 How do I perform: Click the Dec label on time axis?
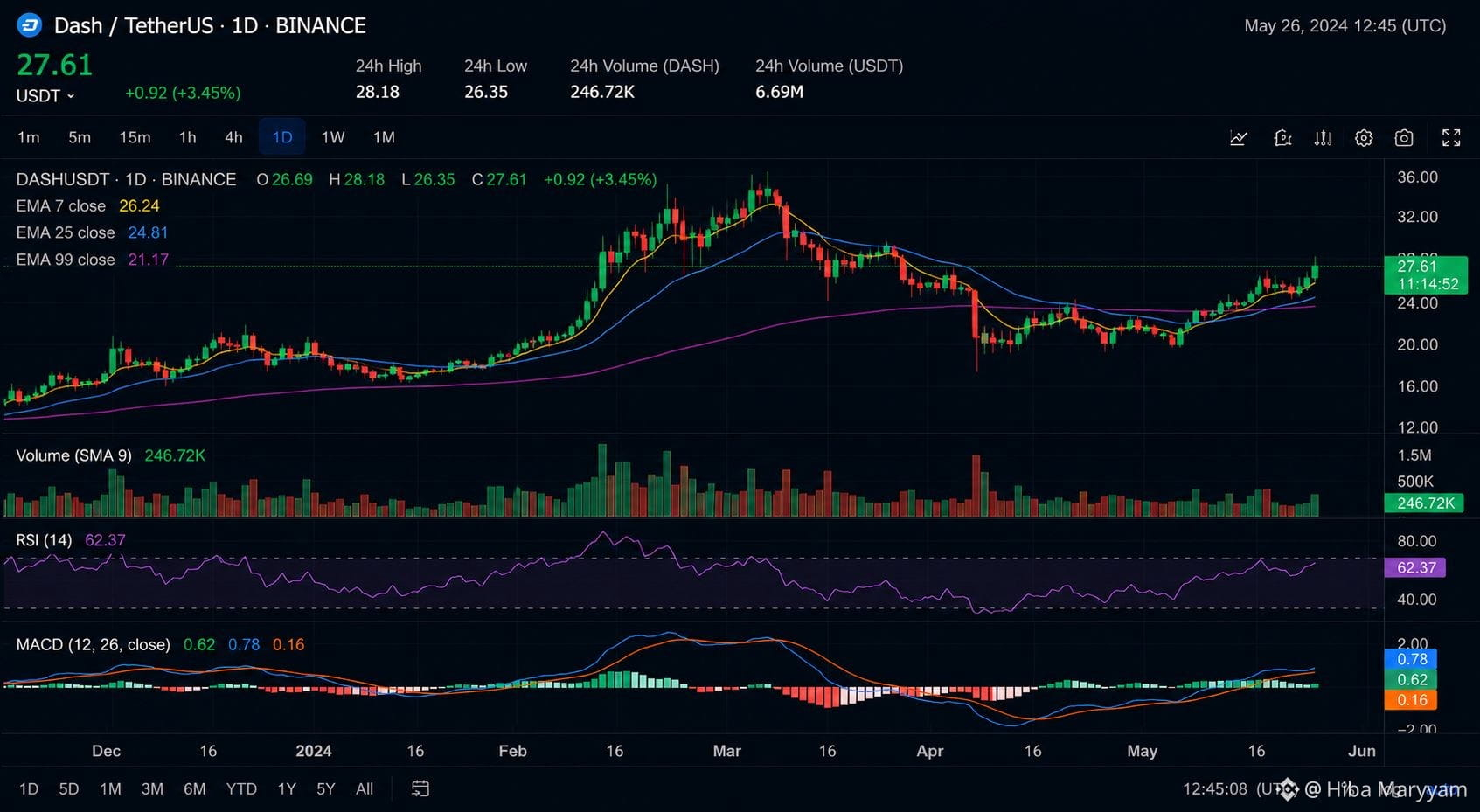[x=107, y=751]
